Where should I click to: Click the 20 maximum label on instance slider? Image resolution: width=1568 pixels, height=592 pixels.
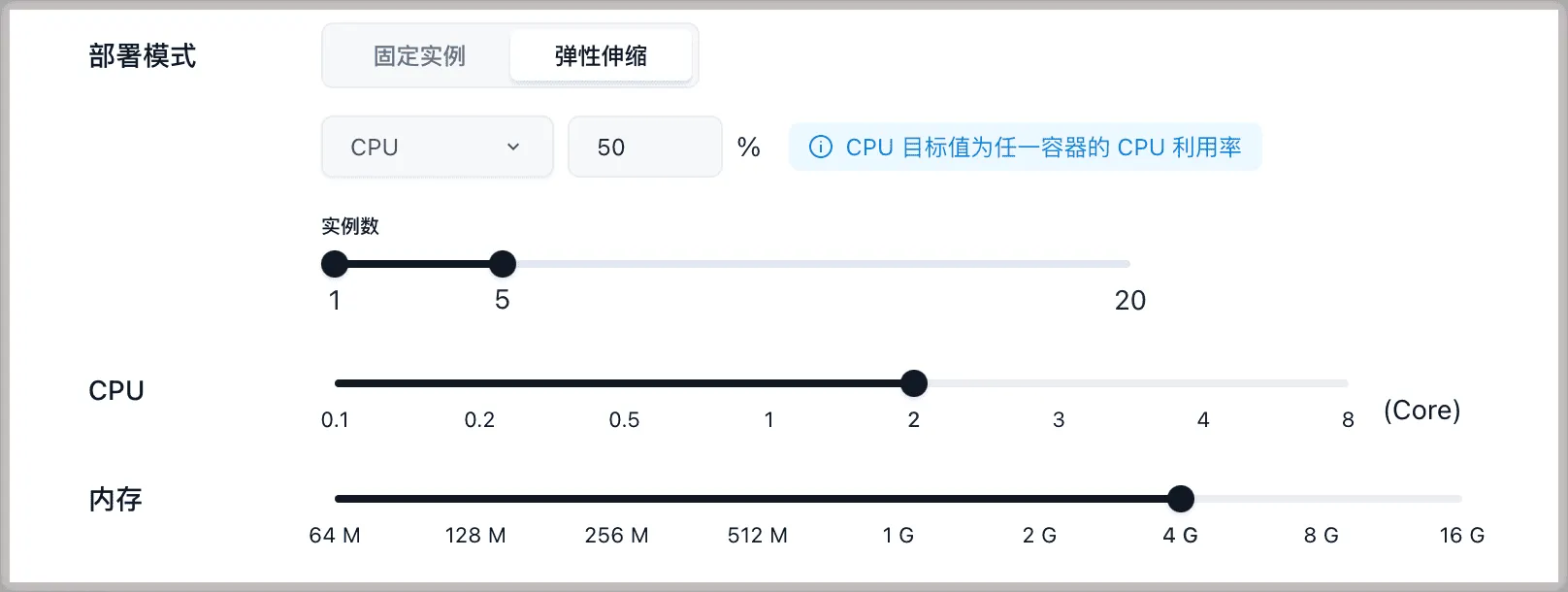pos(1129,301)
